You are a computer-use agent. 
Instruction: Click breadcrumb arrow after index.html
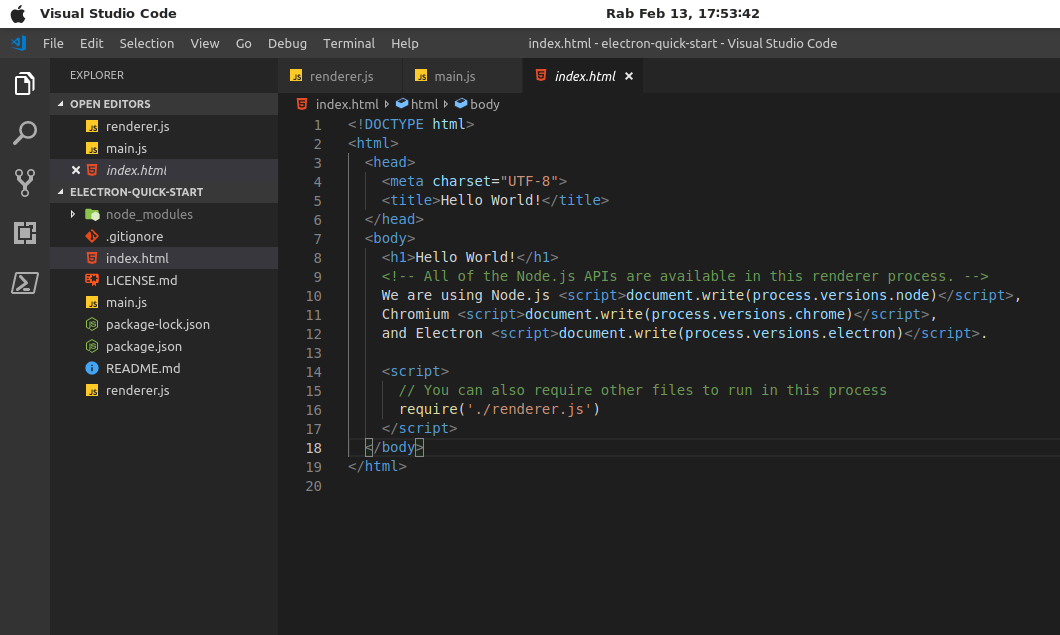coord(387,104)
